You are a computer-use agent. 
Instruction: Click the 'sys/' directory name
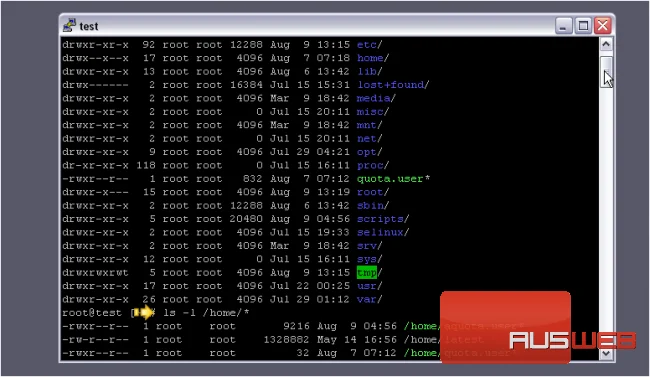tap(369, 259)
